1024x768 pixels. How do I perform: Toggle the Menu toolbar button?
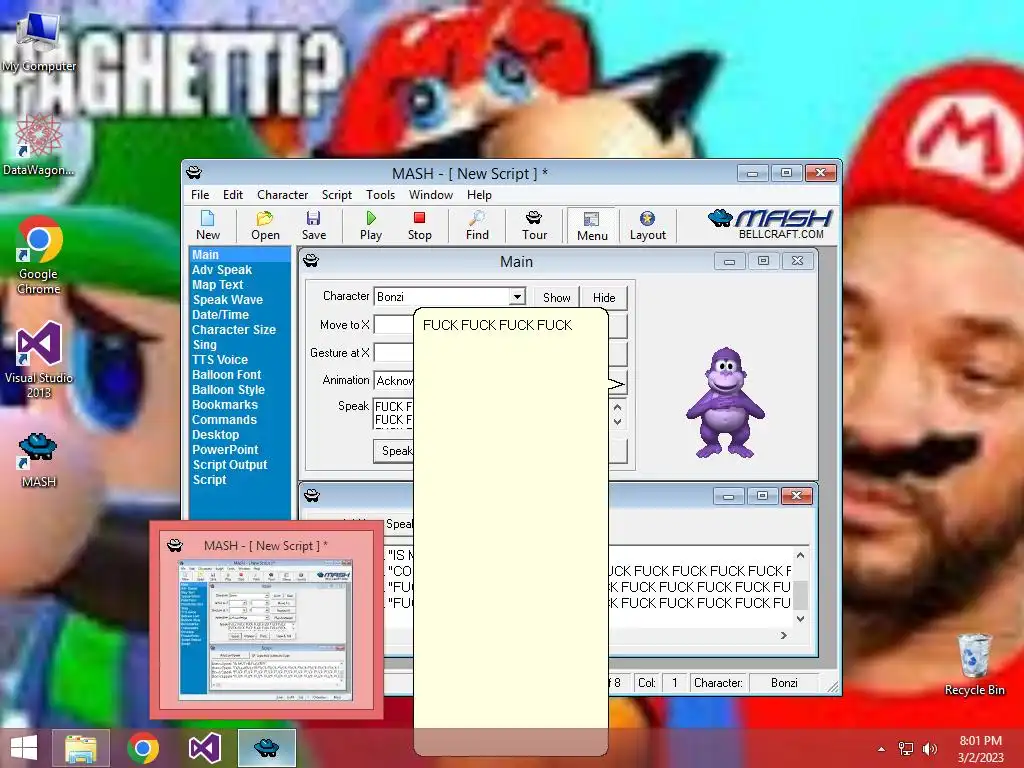tap(592, 226)
